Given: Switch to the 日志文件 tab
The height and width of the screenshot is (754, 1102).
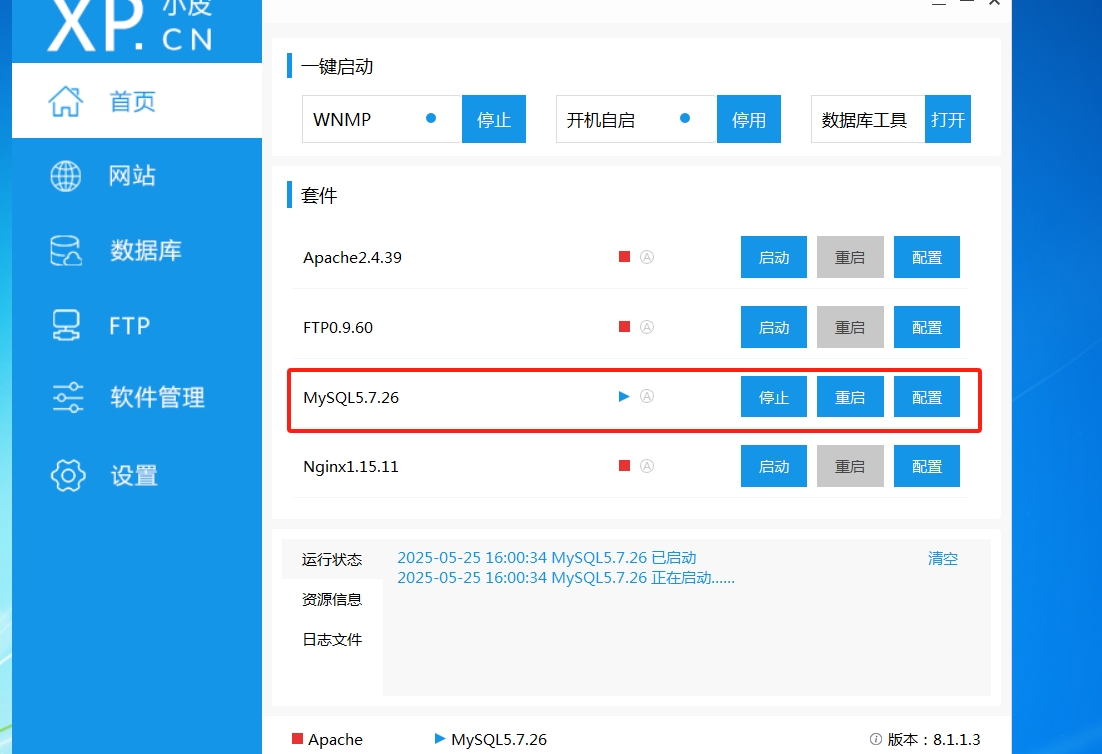Looking at the screenshot, I should pos(332,639).
